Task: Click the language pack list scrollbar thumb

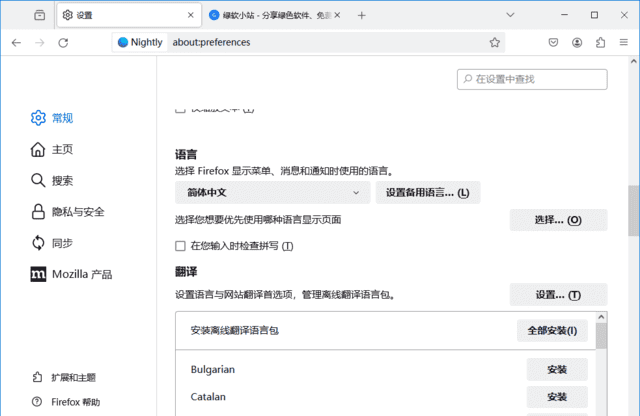Action: tap(601, 336)
